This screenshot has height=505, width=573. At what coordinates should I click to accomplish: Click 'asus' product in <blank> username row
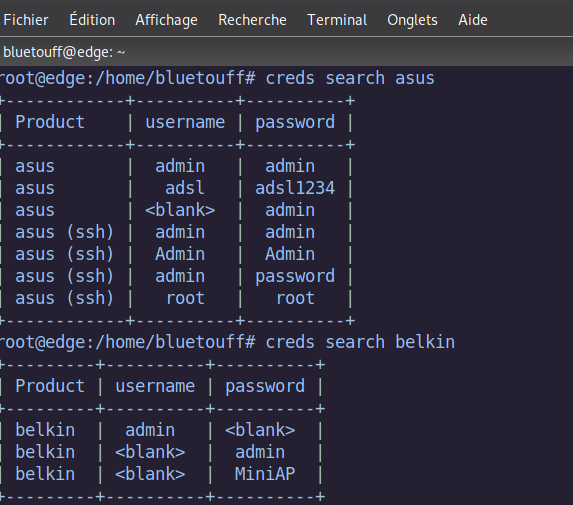(x=35, y=210)
